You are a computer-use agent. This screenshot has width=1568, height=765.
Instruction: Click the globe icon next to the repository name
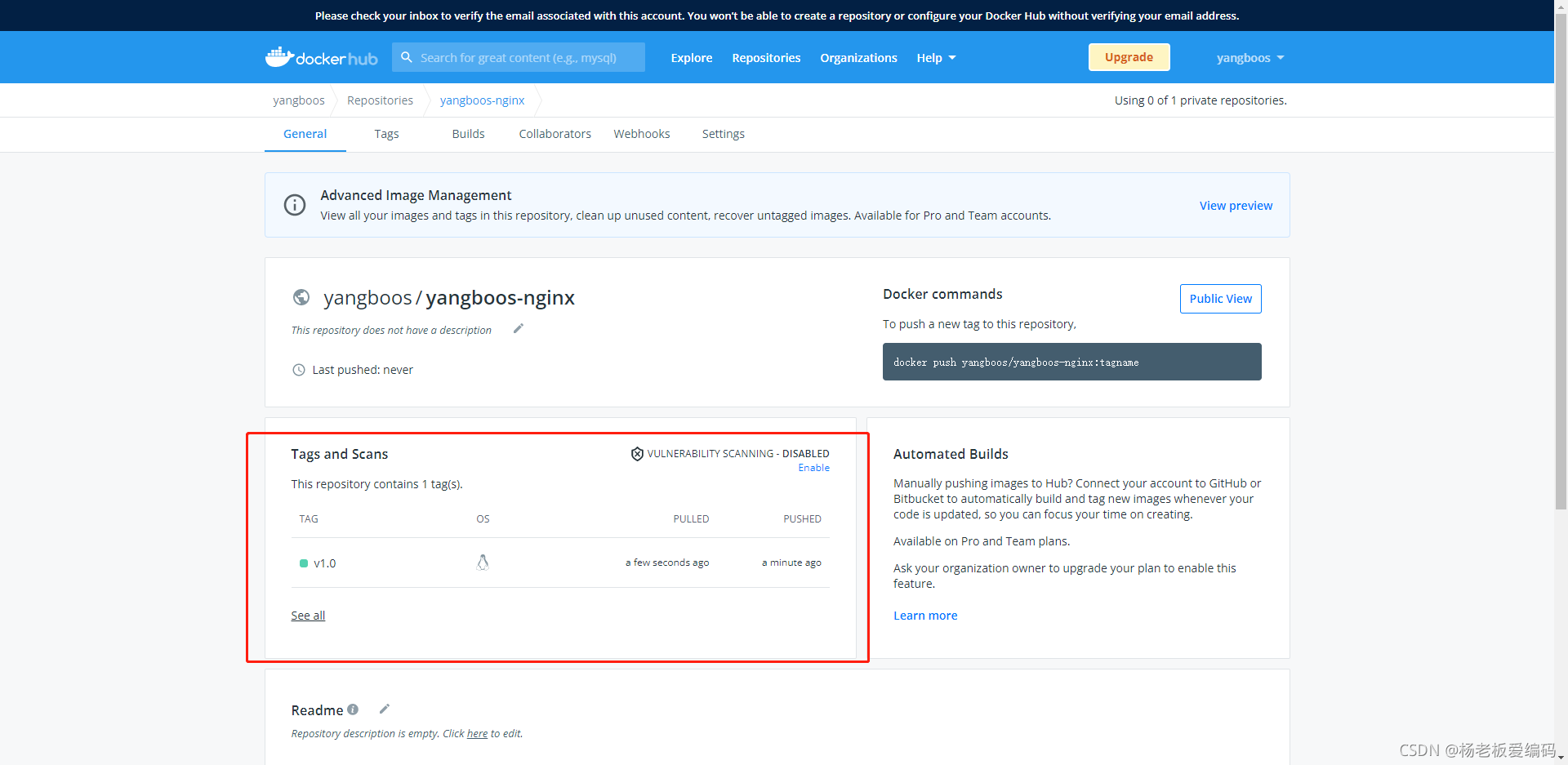(301, 297)
